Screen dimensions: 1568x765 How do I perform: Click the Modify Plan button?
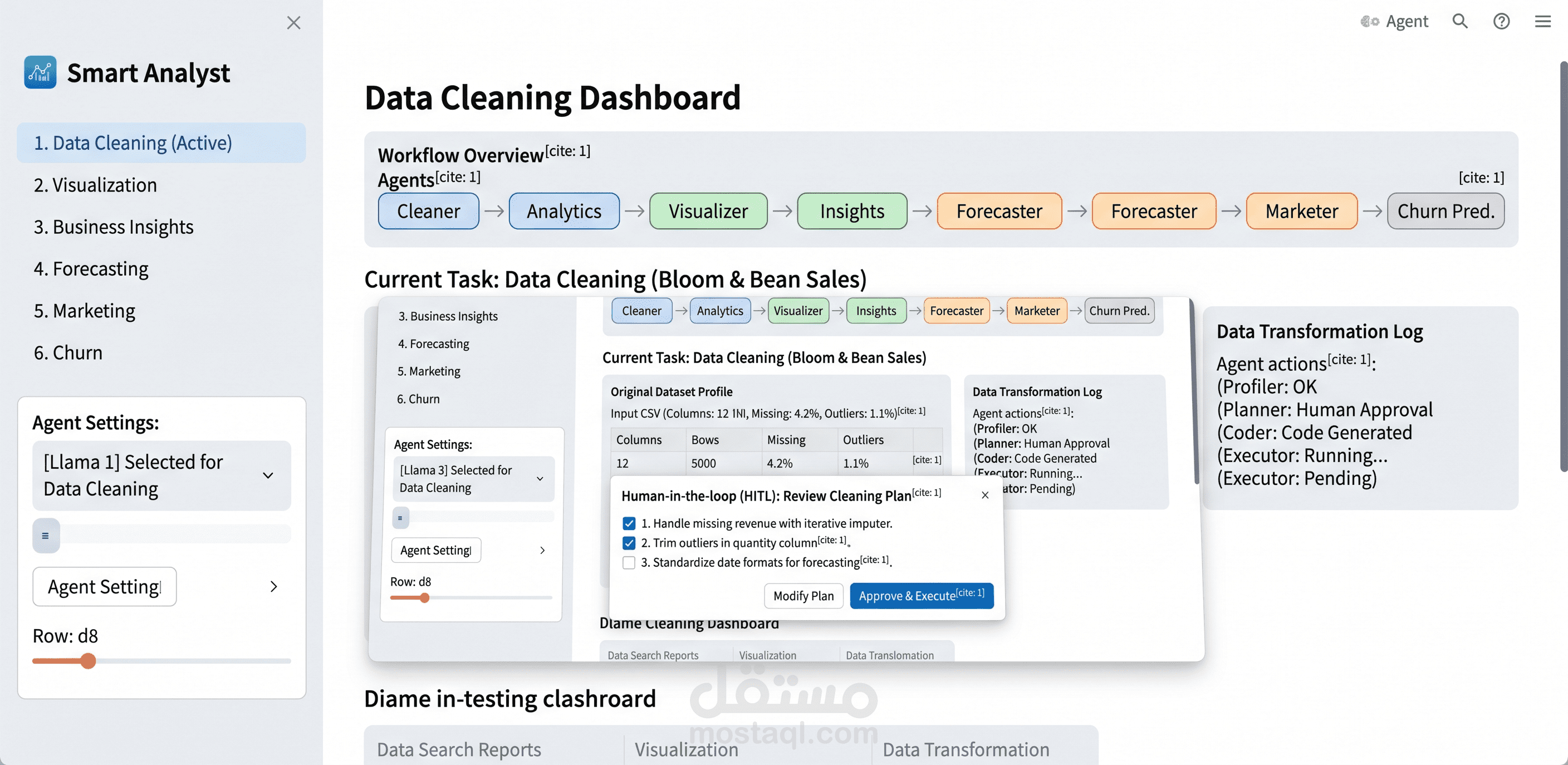[x=803, y=596]
